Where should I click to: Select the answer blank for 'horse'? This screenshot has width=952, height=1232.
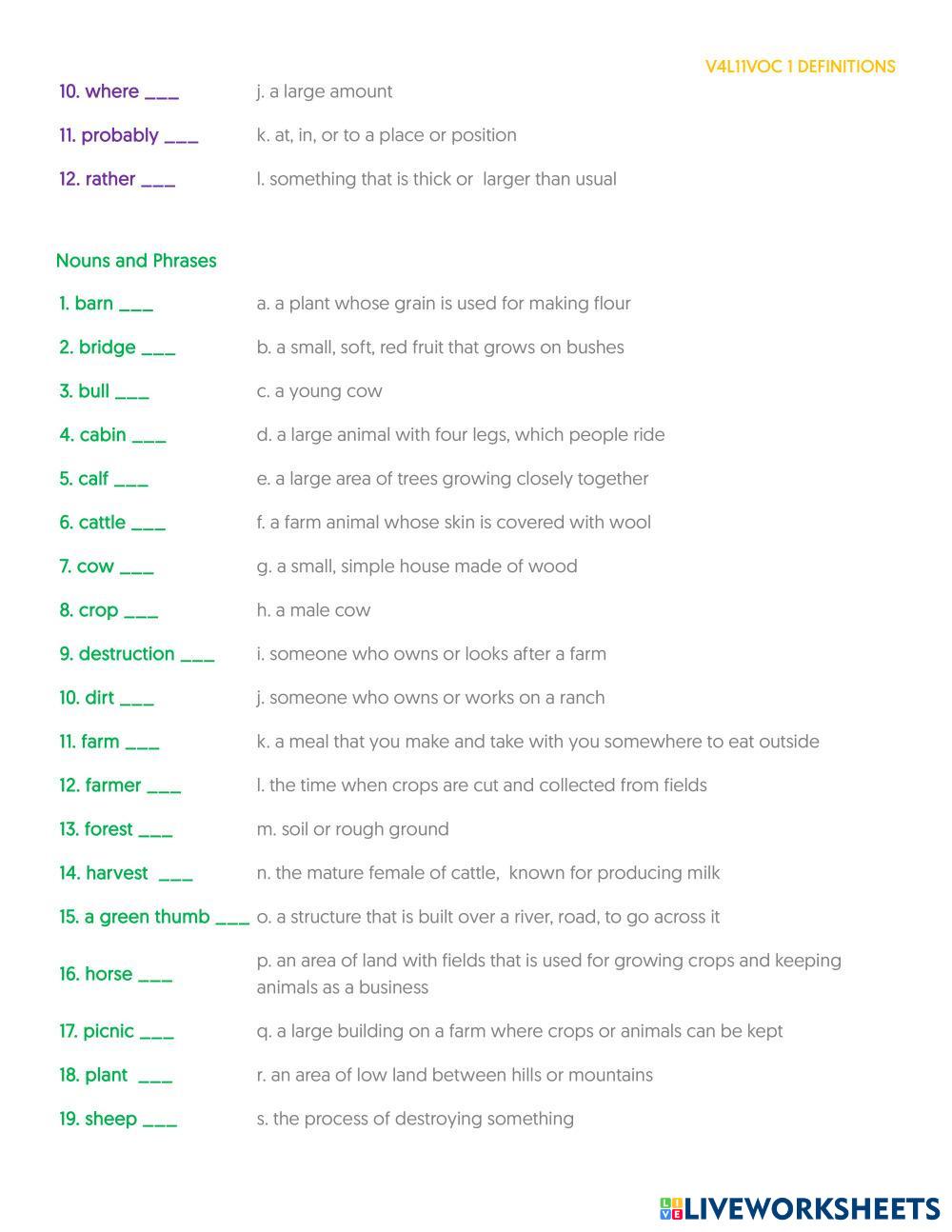click(155, 975)
